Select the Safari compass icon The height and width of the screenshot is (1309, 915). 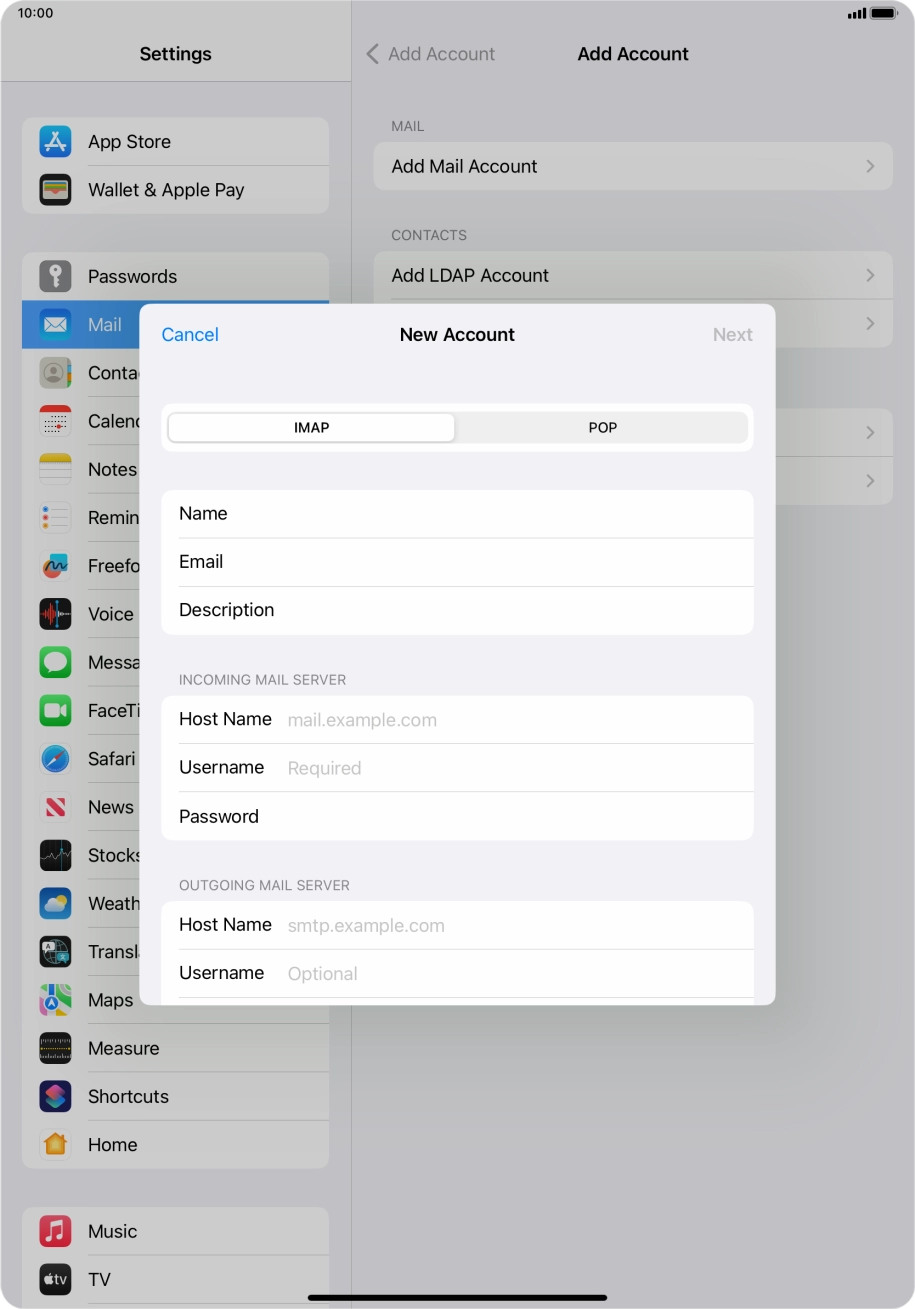pyautogui.click(x=55, y=758)
